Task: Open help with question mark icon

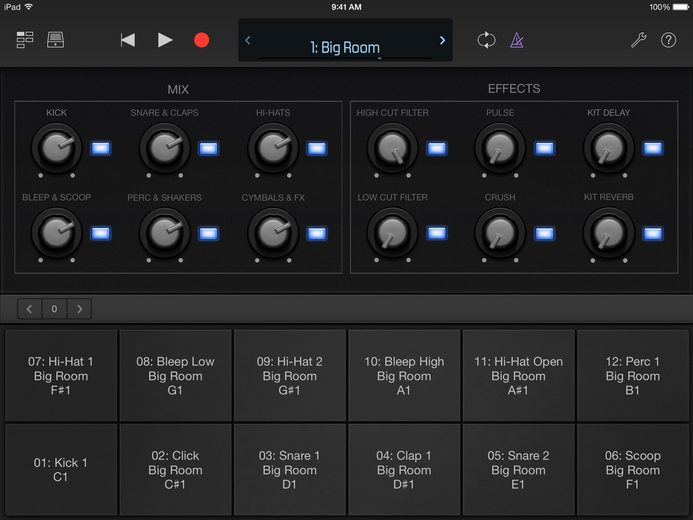Action: point(668,40)
